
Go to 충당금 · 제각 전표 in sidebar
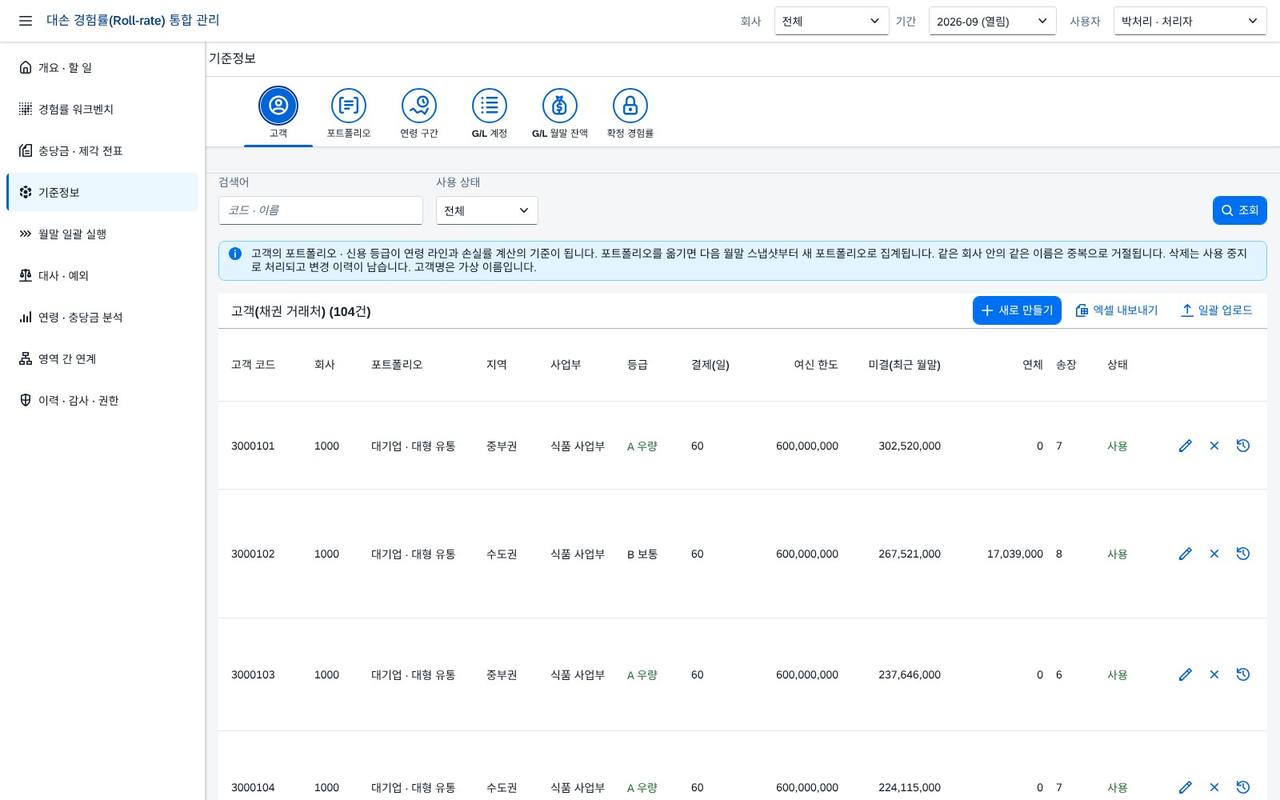pos(102,151)
